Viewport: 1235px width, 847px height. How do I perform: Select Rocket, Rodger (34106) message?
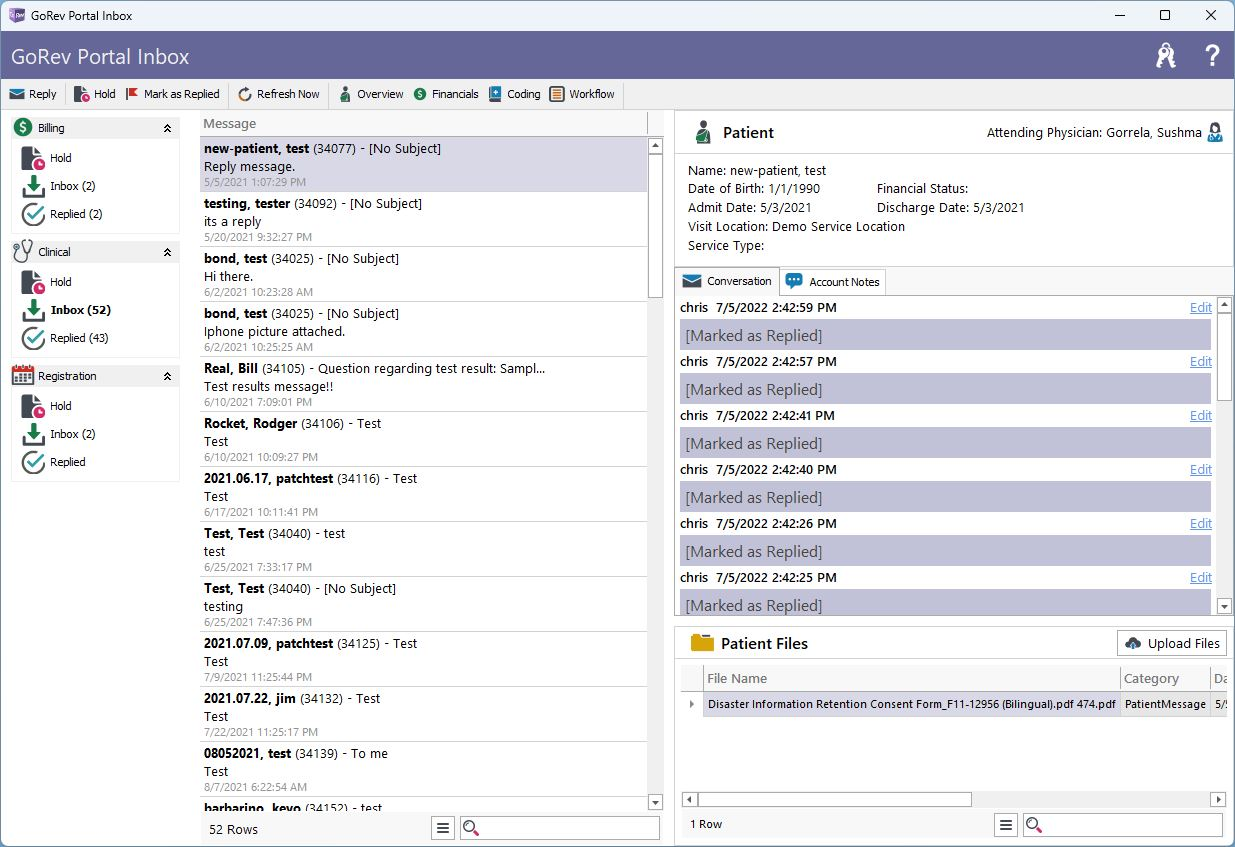[x=424, y=440]
